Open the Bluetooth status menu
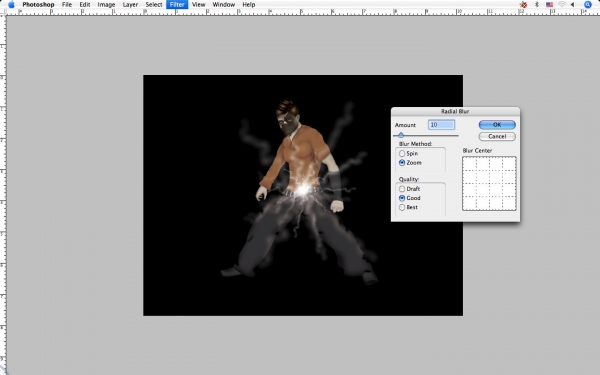The image size is (600, 375). pyautogui.click(x=537, y=5)
